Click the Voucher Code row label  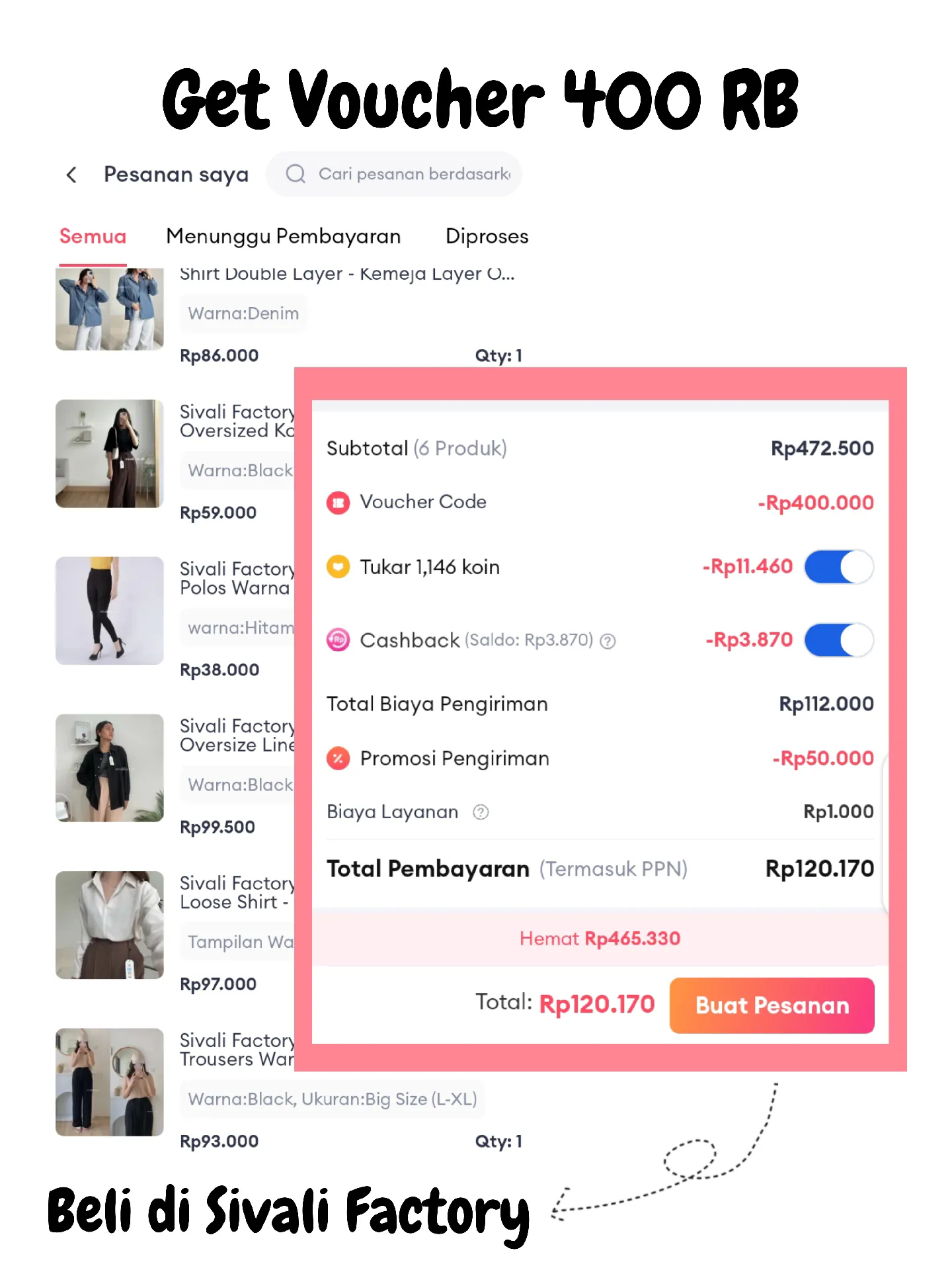click(x=423, y=502)
